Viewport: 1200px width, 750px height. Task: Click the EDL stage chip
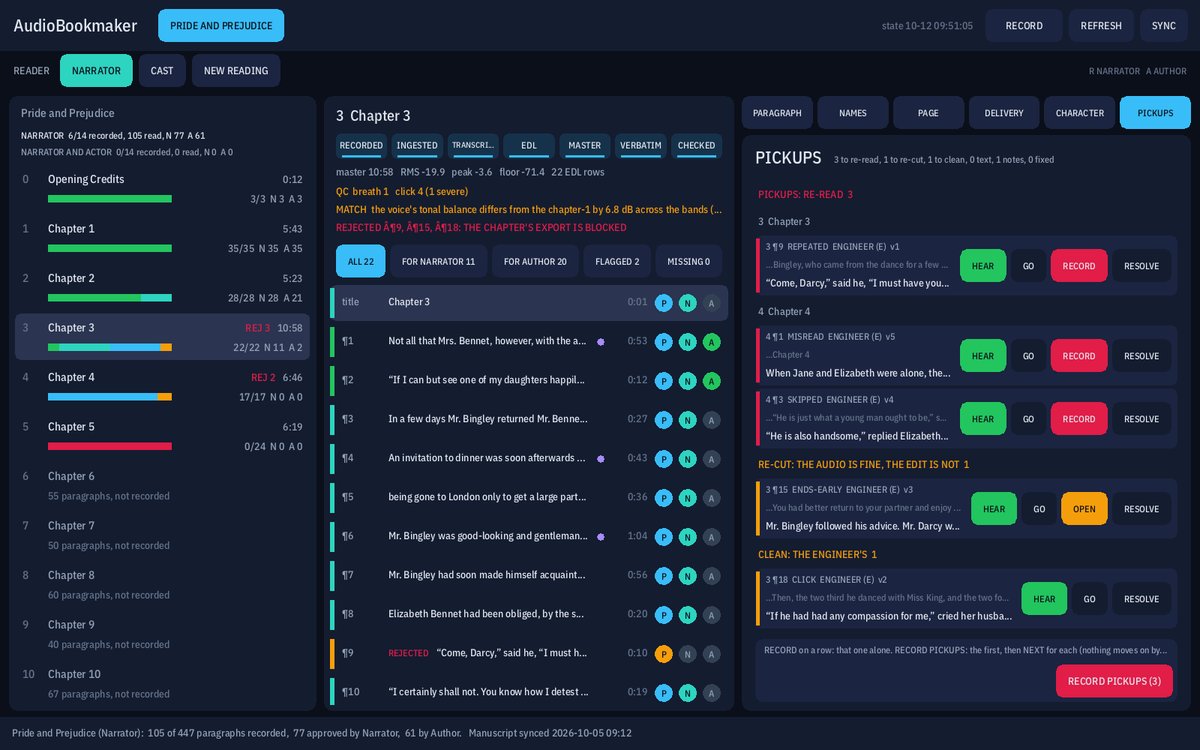click(529, 146)
